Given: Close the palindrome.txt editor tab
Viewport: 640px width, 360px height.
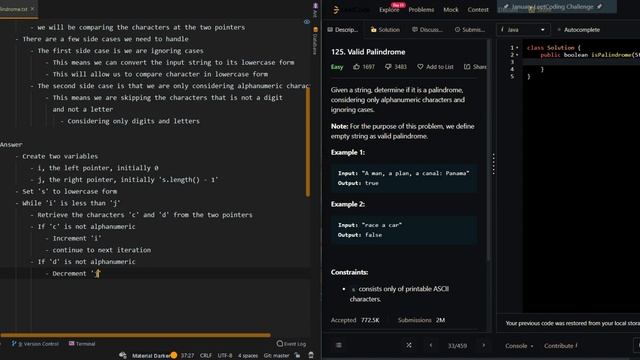Looking at the screenshot, I should point(32,9).
